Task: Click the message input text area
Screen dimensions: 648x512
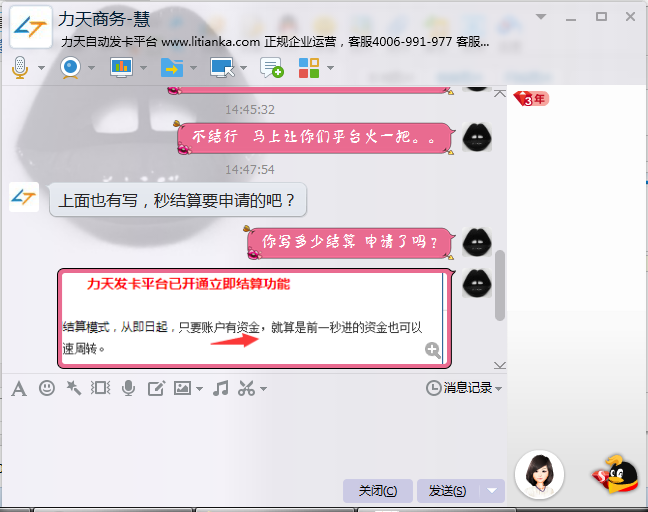Action: (x=254, y=438)
